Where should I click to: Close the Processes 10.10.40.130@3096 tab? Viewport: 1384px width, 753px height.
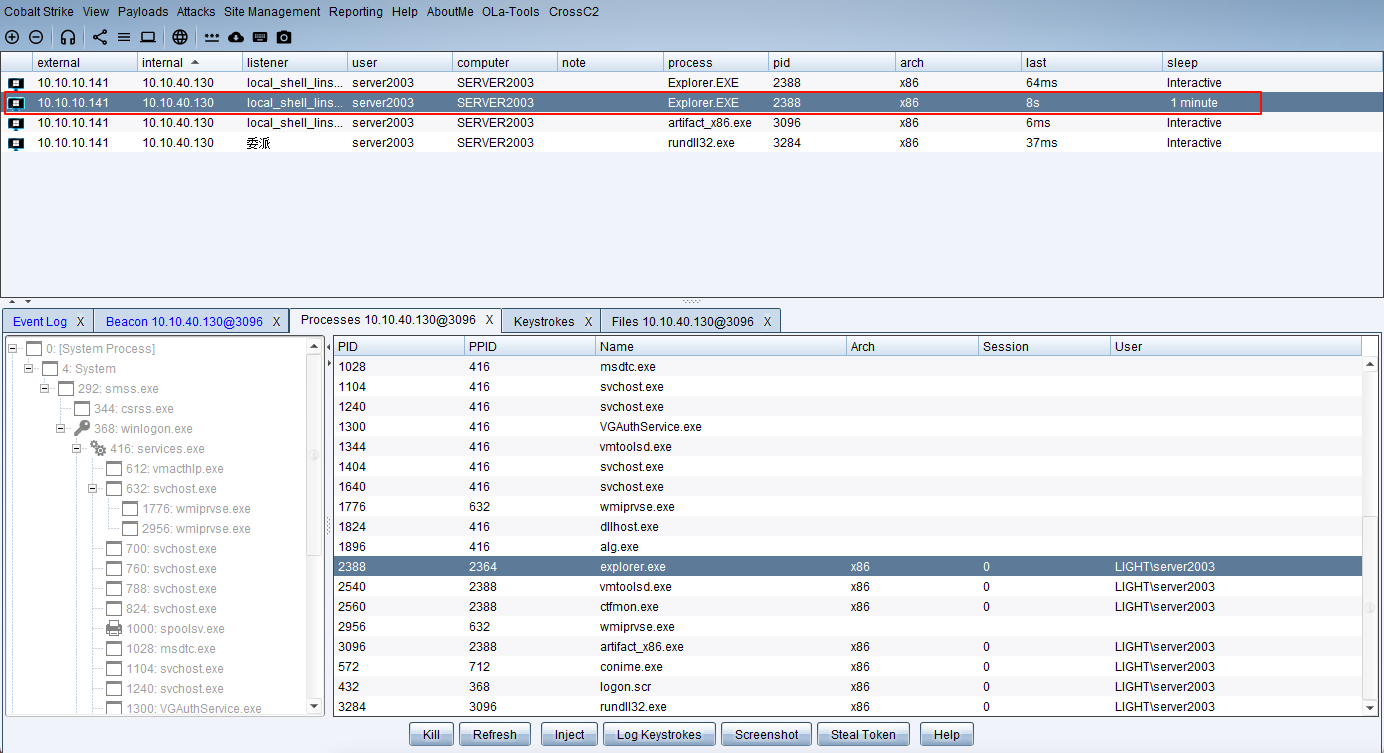[489, 320]
